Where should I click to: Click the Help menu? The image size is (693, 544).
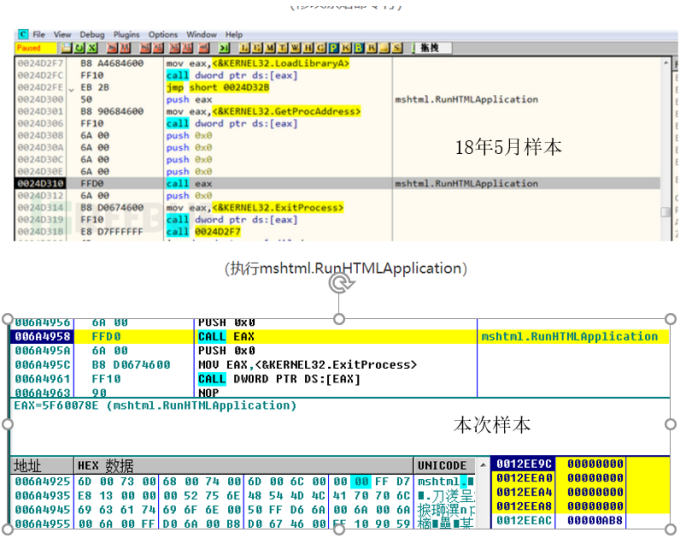(234, 34)
